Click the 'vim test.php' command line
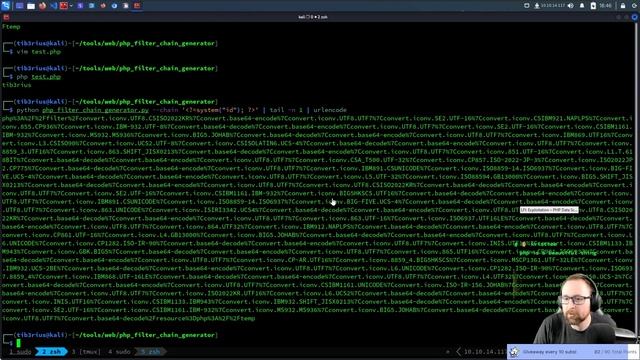The width and height of the screenshot is (640, 360). click(38, 52)
